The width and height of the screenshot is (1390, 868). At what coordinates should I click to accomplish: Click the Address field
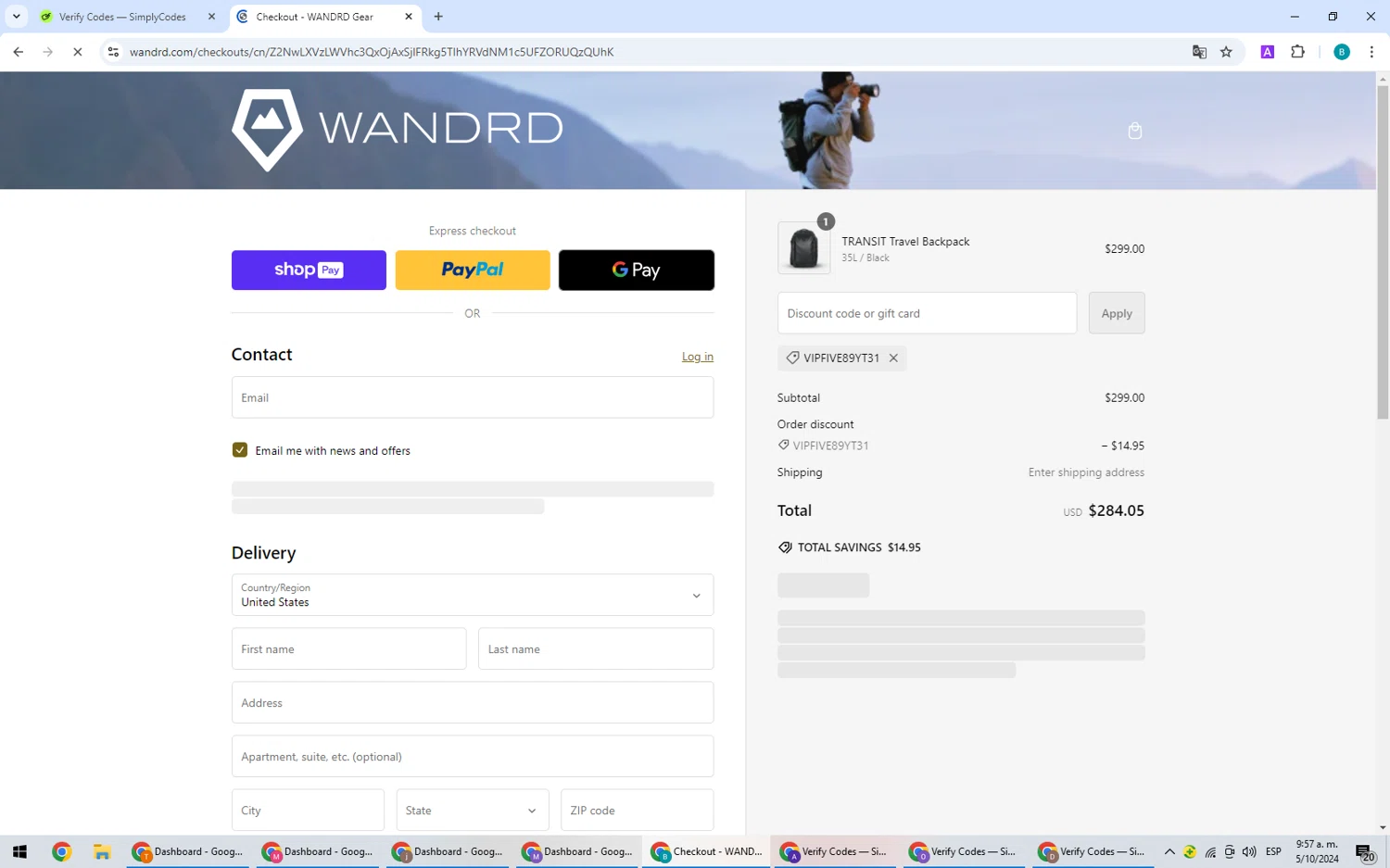click(x=473, y=702)
